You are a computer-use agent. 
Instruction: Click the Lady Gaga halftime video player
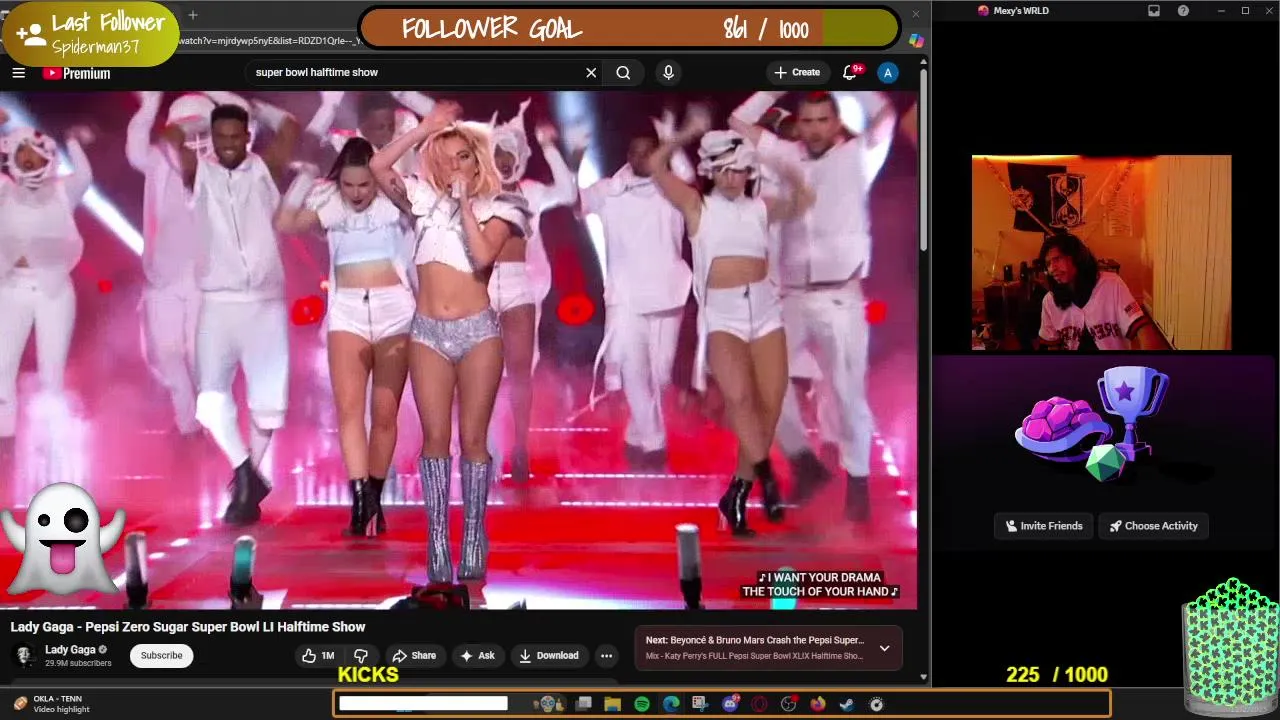[x=458, y=350]
